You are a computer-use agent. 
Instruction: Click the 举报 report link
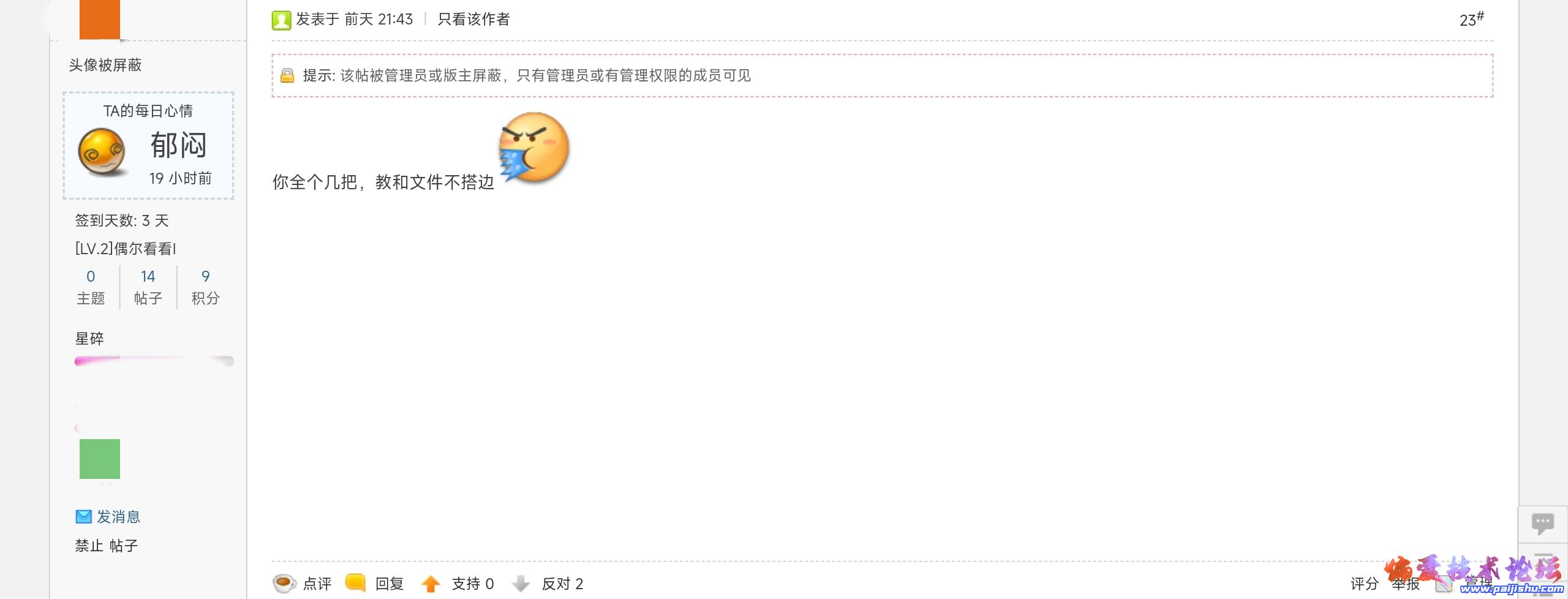point(1406,584)
